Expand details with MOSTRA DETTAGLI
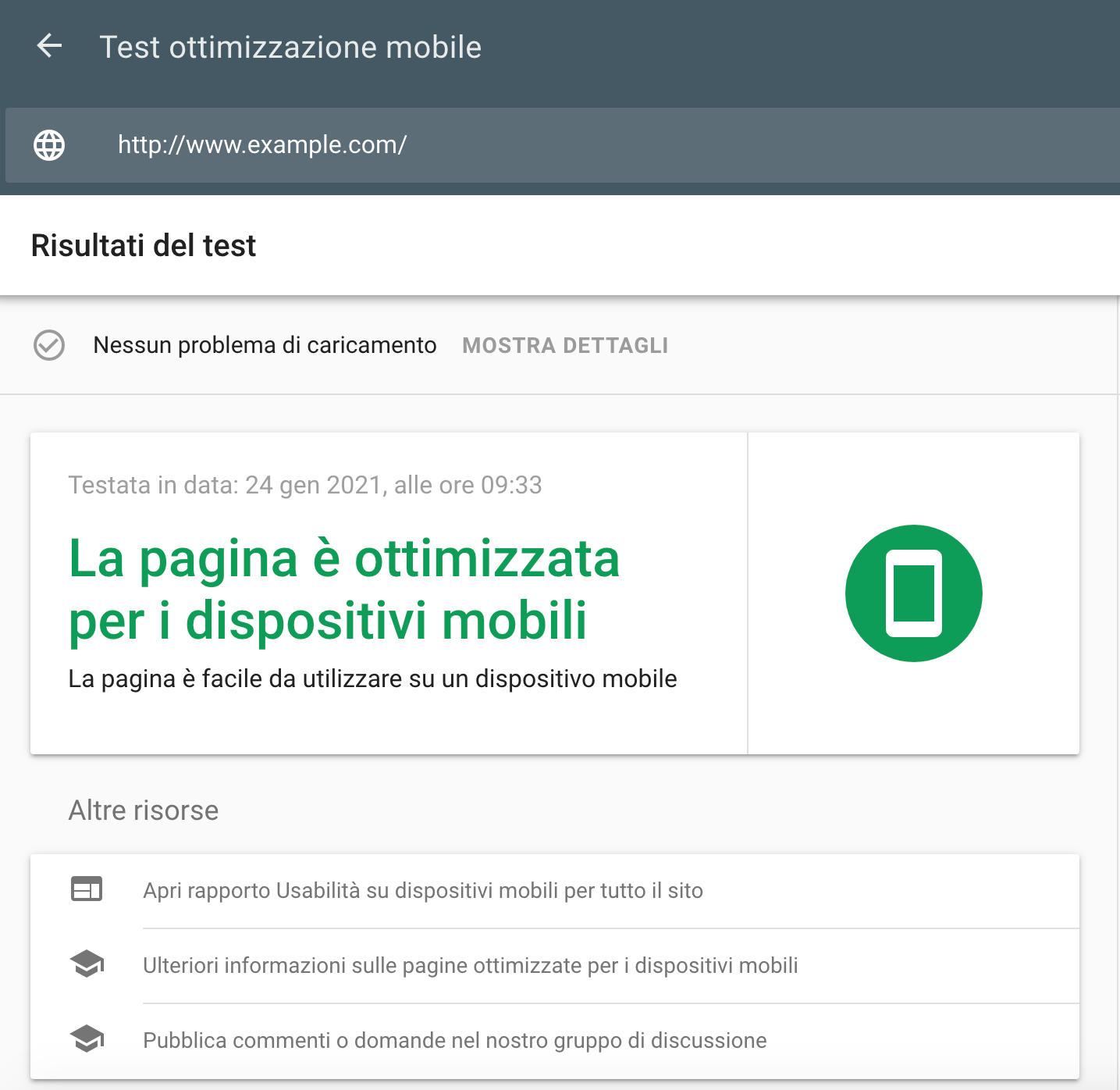The image size is (1120, 1090). (565, 346)
